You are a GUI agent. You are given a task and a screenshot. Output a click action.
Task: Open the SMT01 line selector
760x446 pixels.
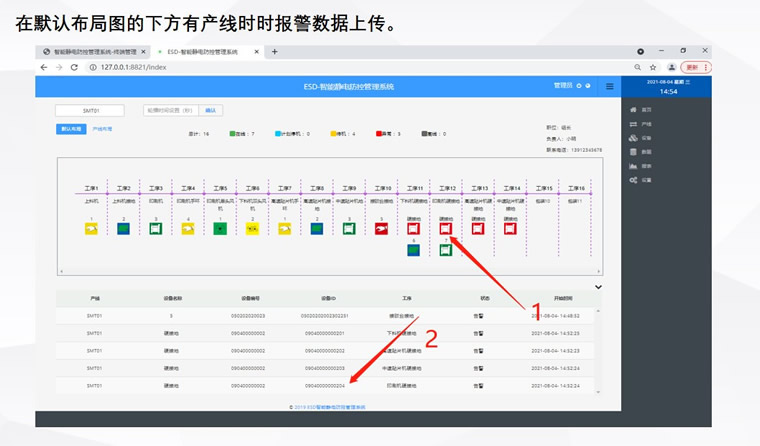[x=90, y=111]
